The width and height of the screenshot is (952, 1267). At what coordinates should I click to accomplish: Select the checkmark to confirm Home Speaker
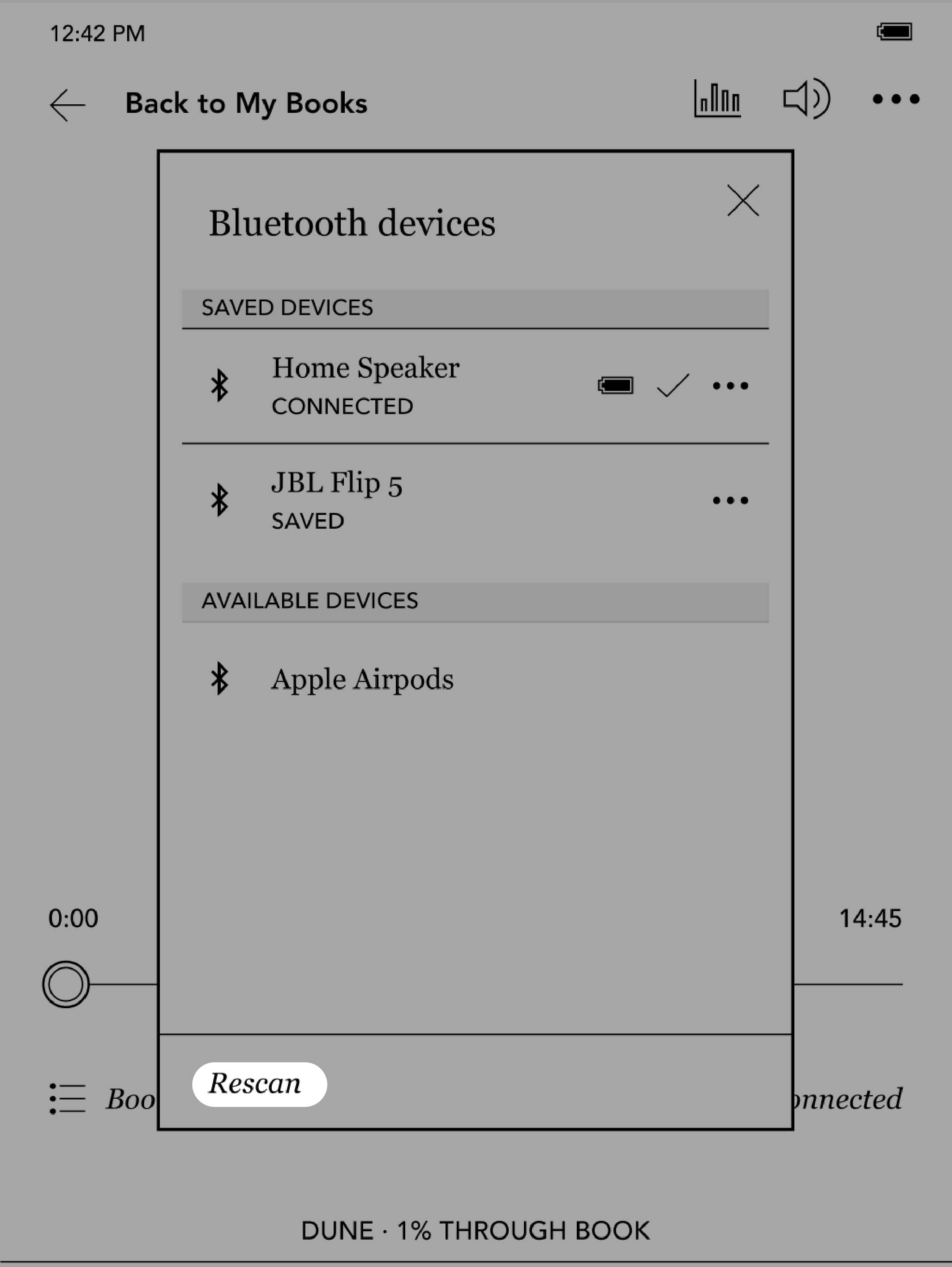click(669, 385)
